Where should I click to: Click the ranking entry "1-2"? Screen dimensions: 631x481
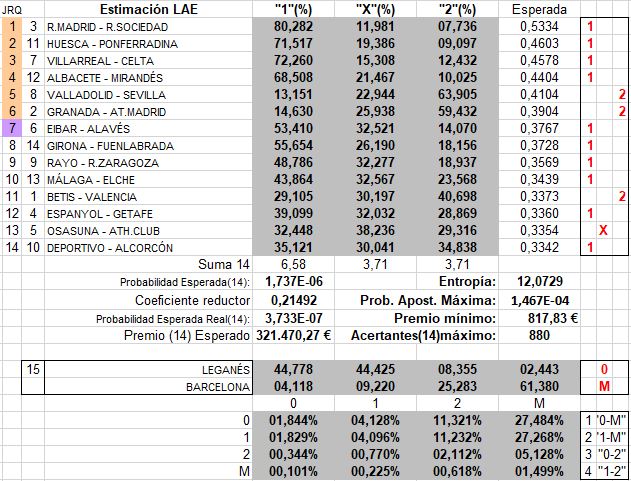pos(611,471)
